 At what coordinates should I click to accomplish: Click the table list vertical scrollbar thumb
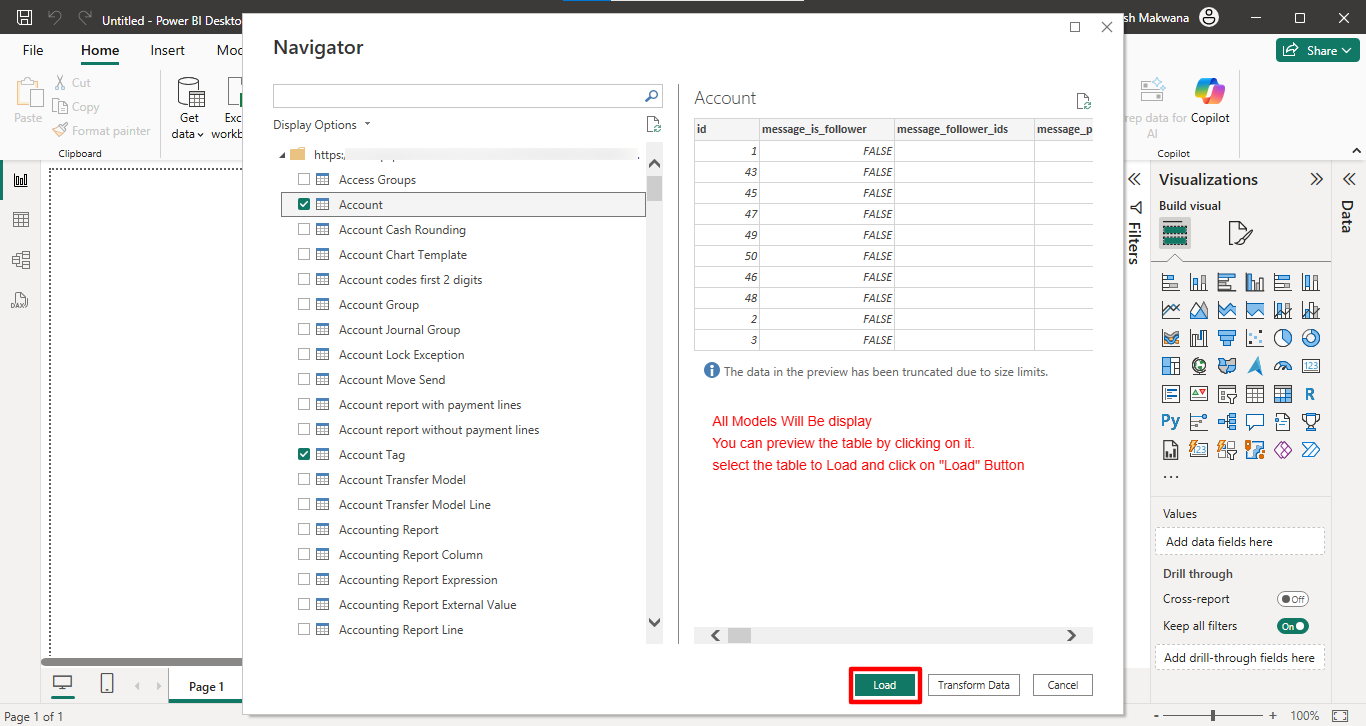pyautogui.click(x=654, y=188)
